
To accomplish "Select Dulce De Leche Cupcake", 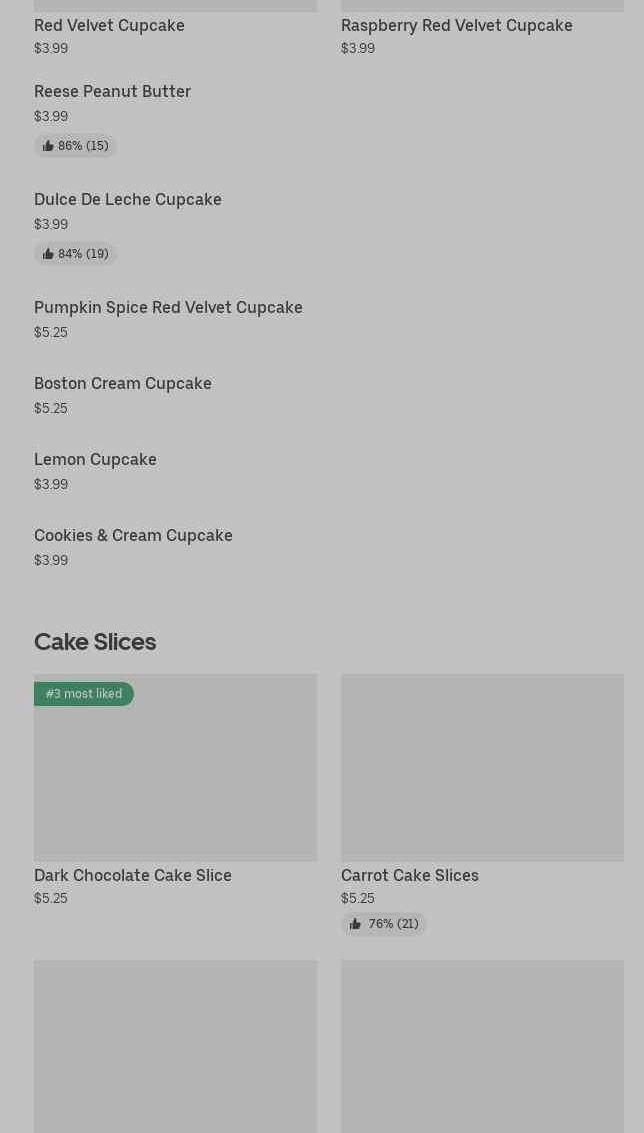I will point(128,199).
